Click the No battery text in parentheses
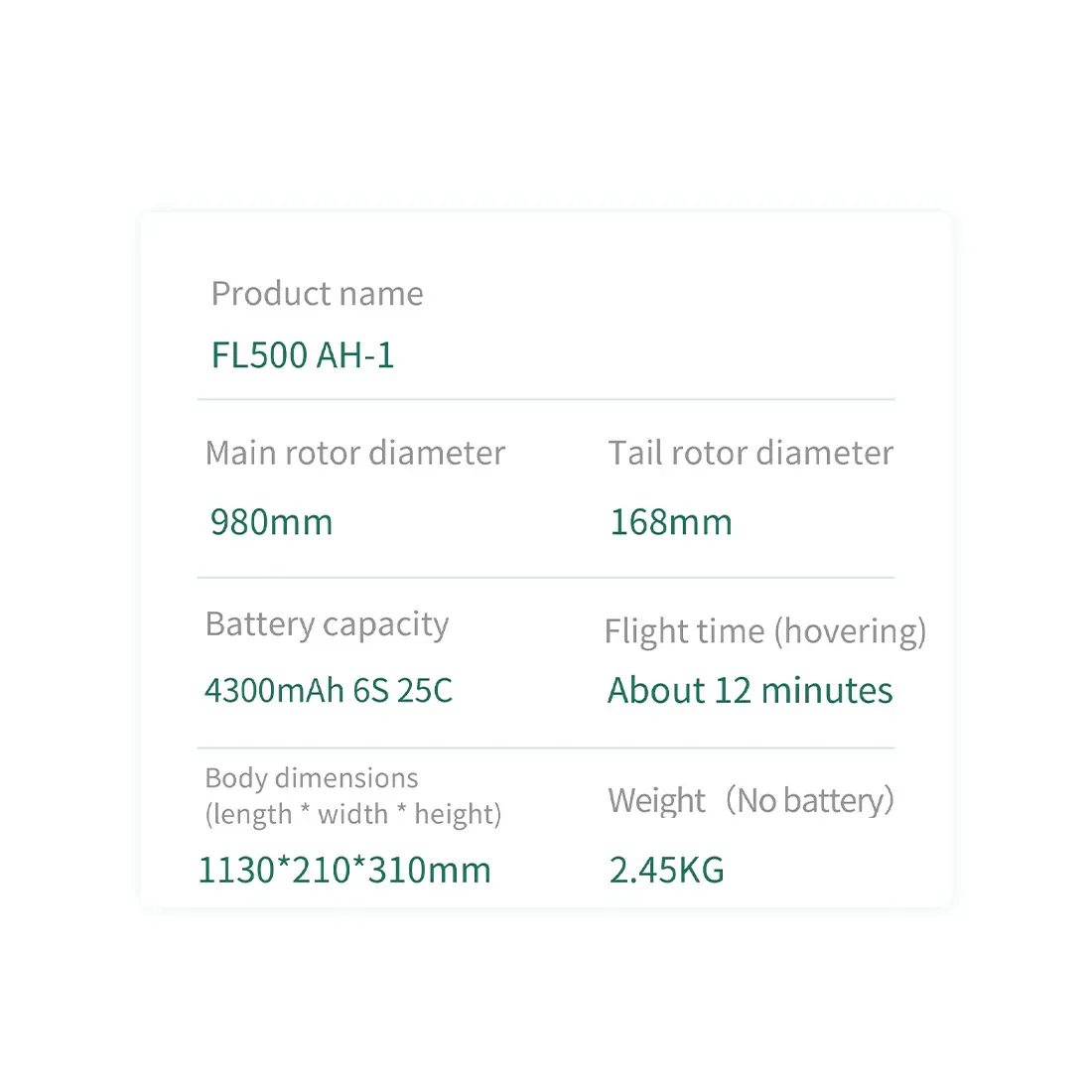 [811, 800]
